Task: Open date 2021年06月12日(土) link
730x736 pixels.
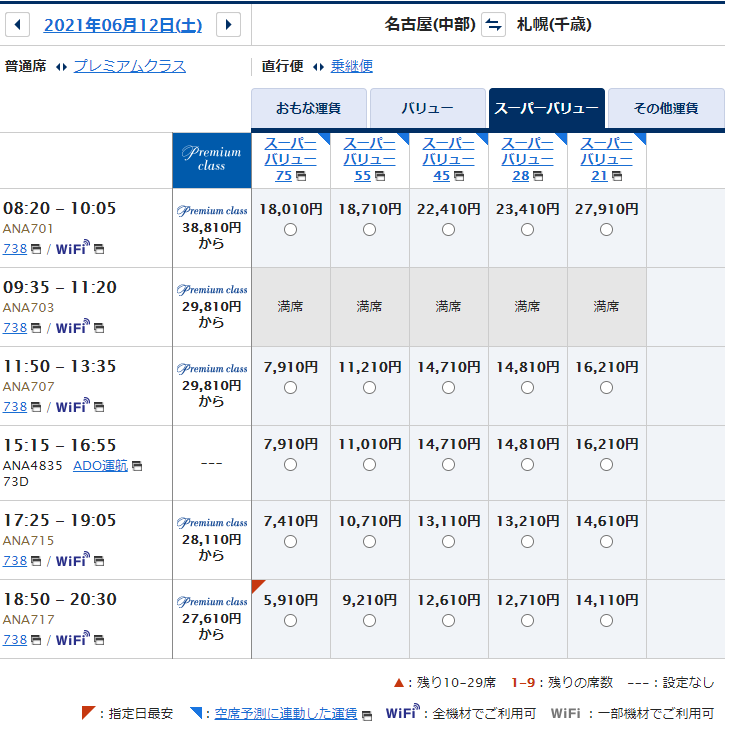Action: [x=123, y=25]
